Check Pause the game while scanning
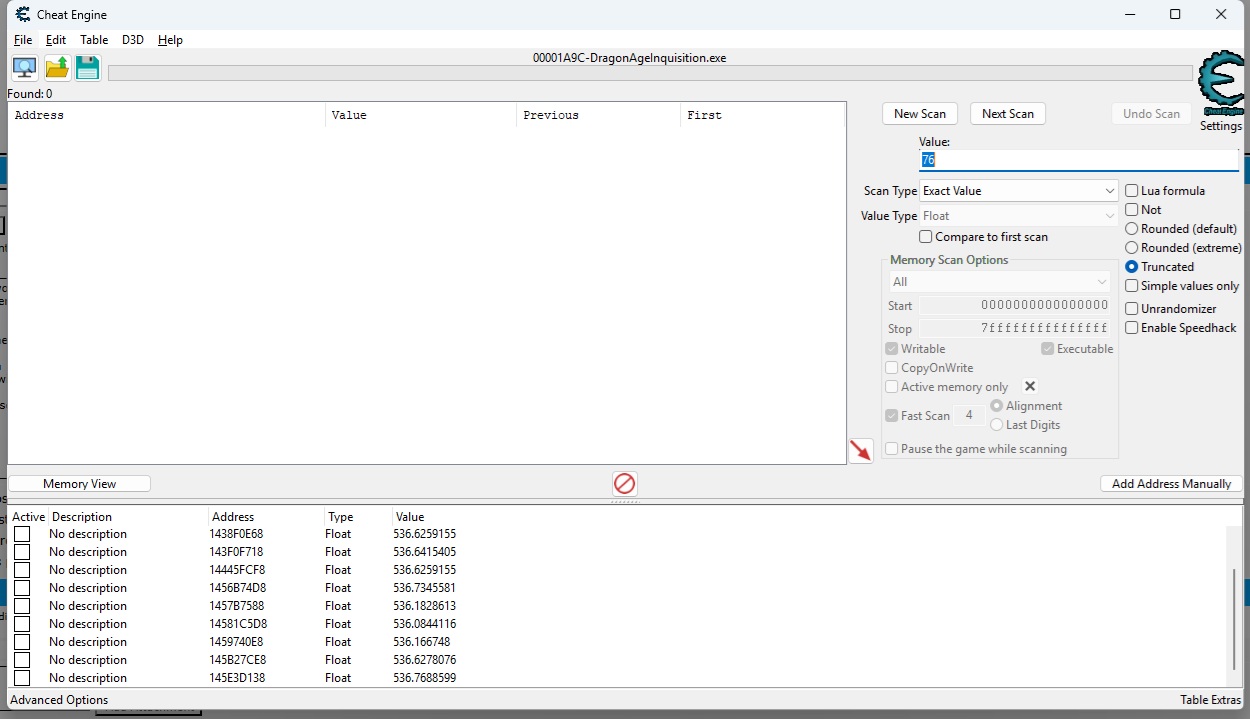Image resolution: width=1250 pixels, height=719 pixels. pos(892,449)
